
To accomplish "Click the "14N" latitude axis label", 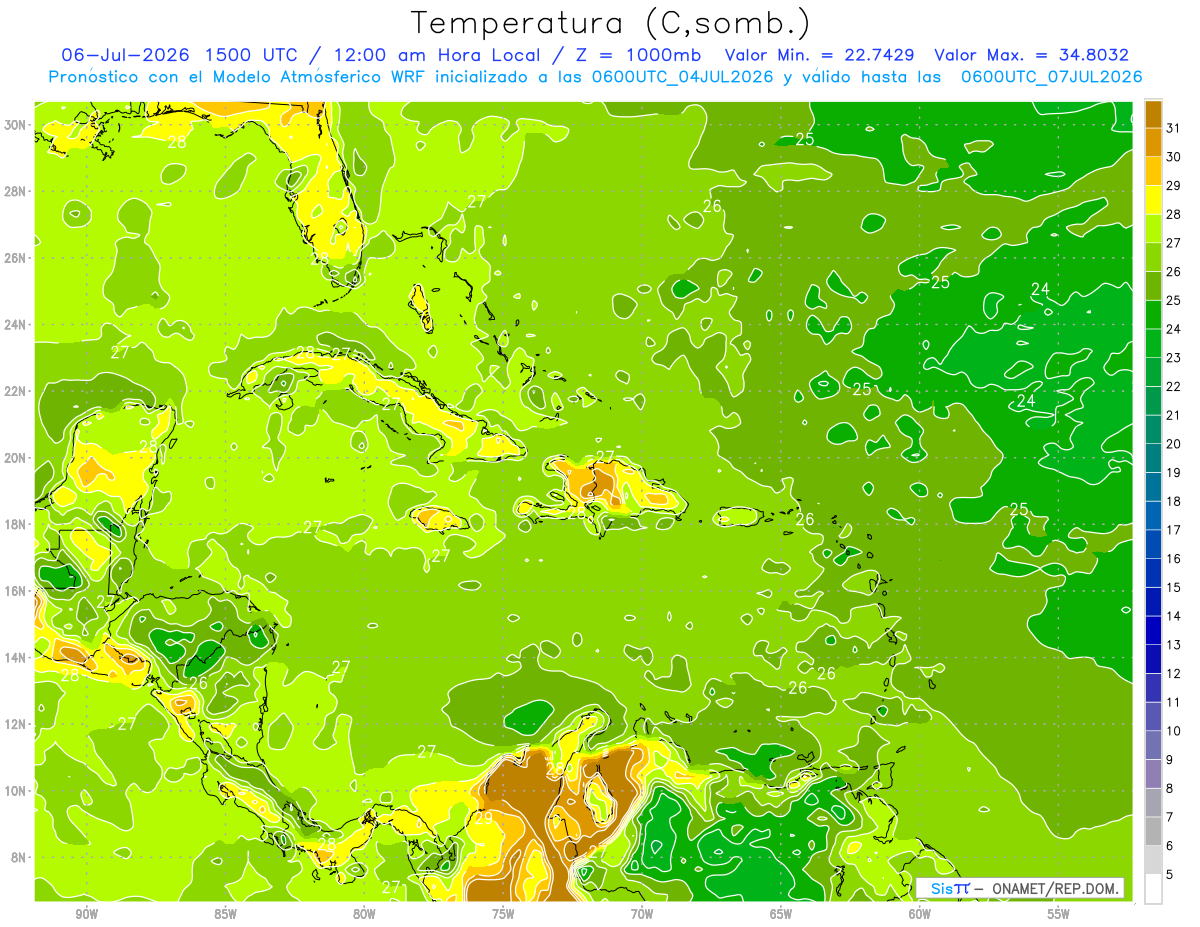I will [17, 657].
